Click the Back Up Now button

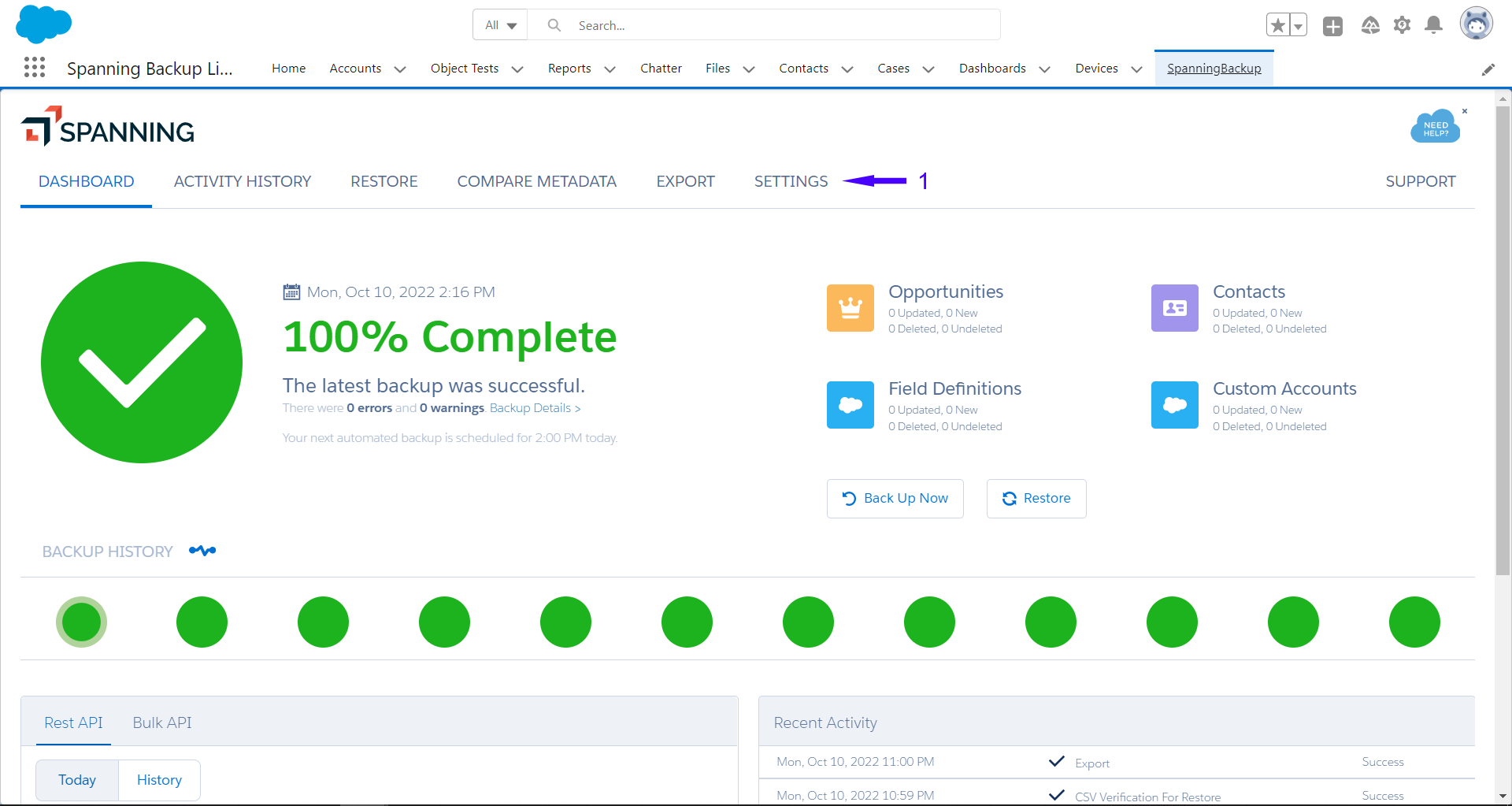(895, 498)
